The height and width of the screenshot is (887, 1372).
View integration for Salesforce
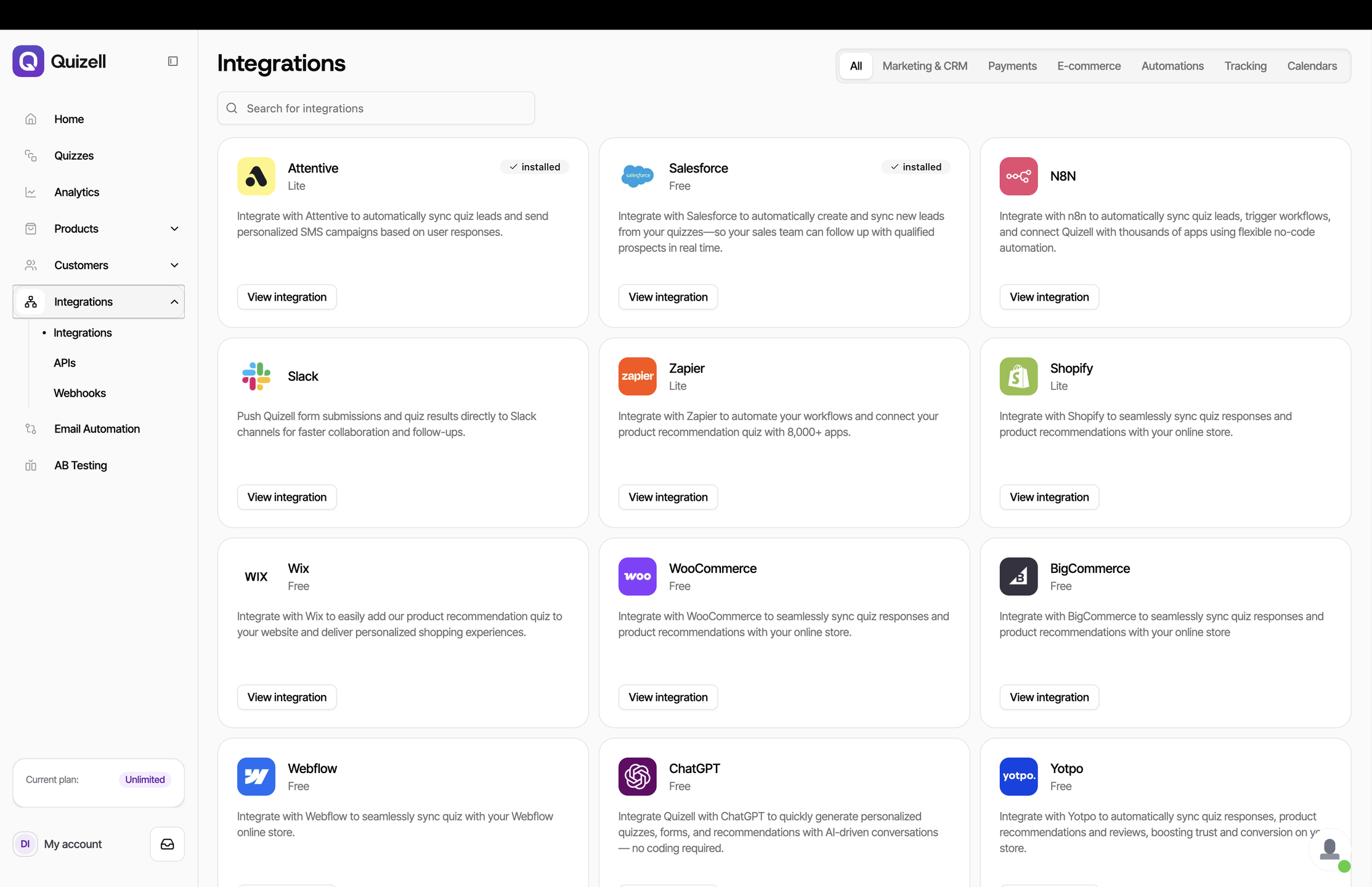pos(668,297)
